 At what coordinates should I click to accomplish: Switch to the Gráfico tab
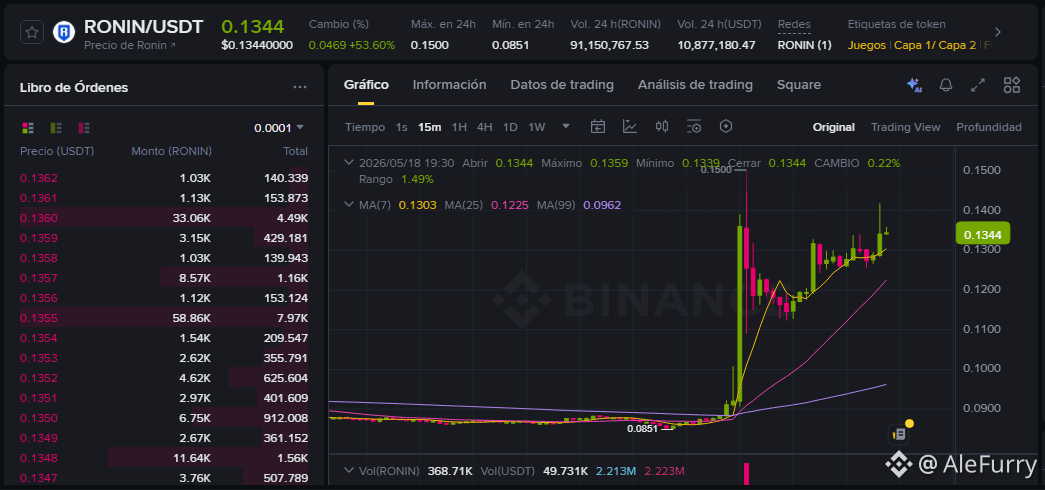click(x=366, y=85)
